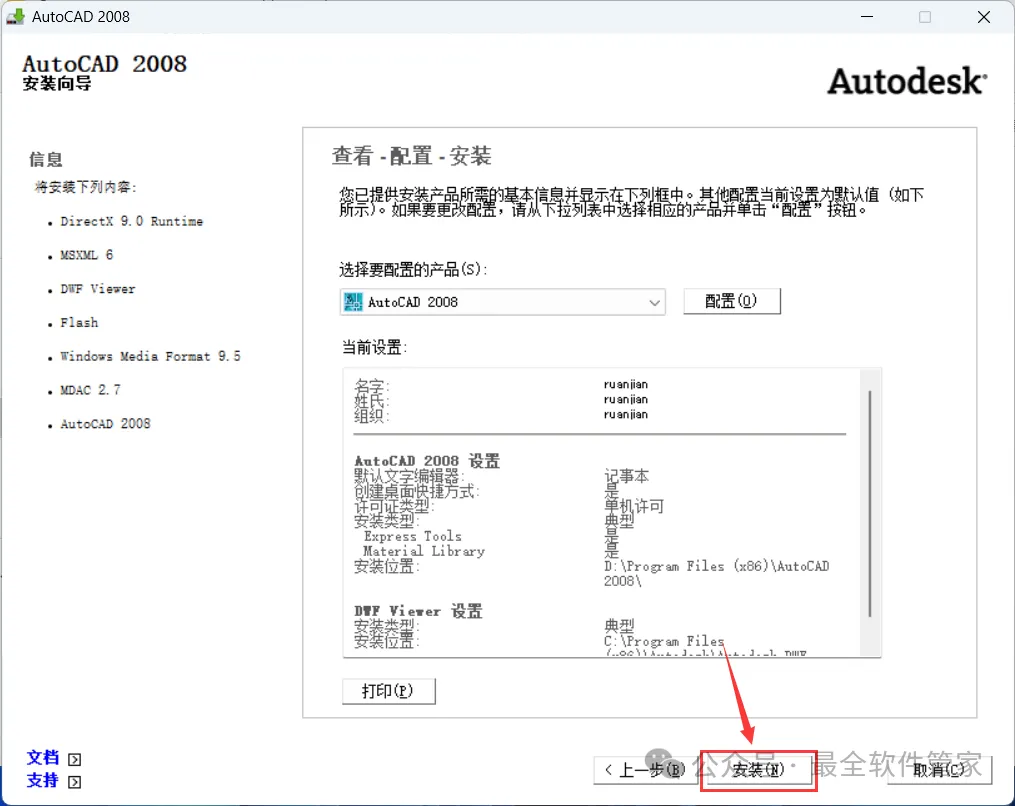Click the 默认文字编辑器 setting row
The image size is (1015, 806).
[502, 476]
